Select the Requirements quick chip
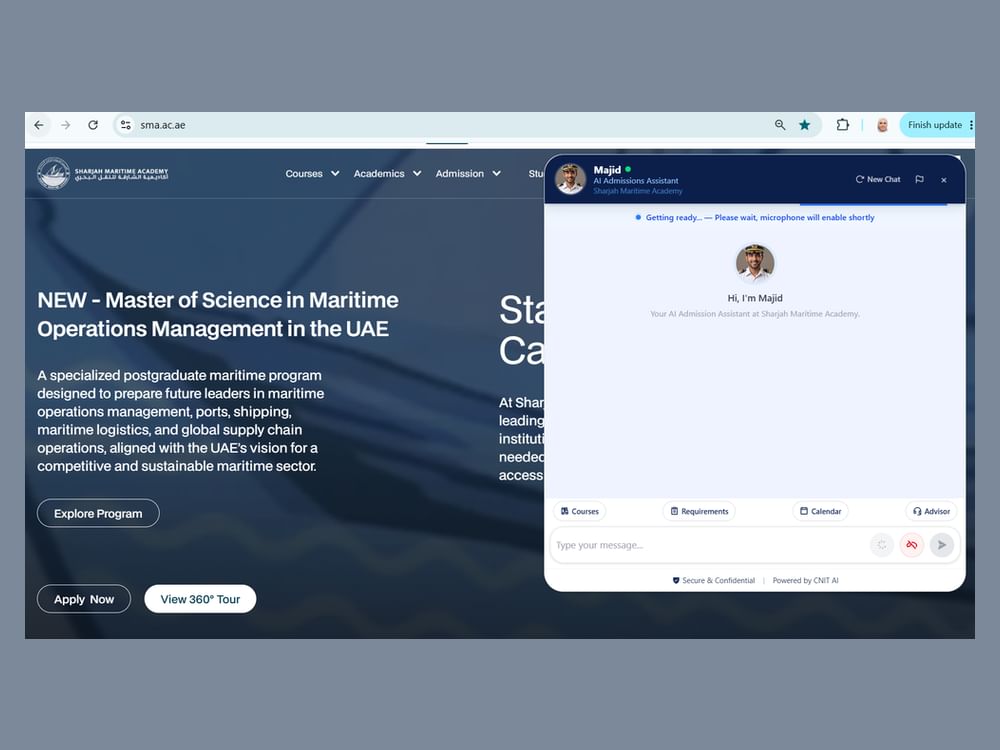This screenshot has width=1000, height=750. click(699, 511)
